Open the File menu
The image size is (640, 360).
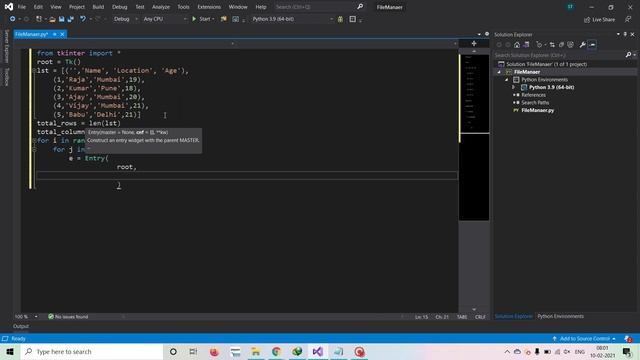pyautogui.click(x=22, y=7)
